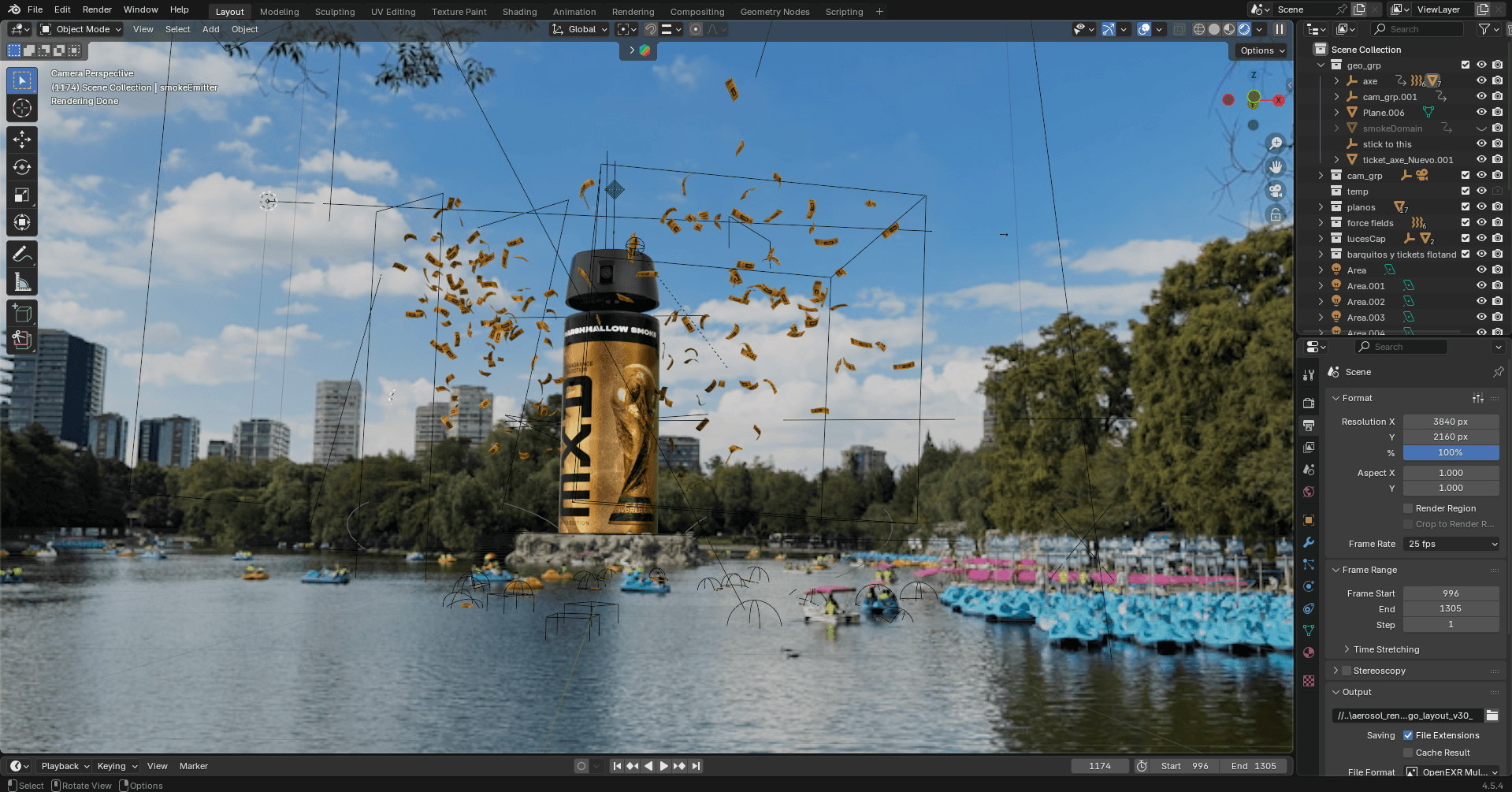Open the Physics properties tab

tap(1309, 586)
